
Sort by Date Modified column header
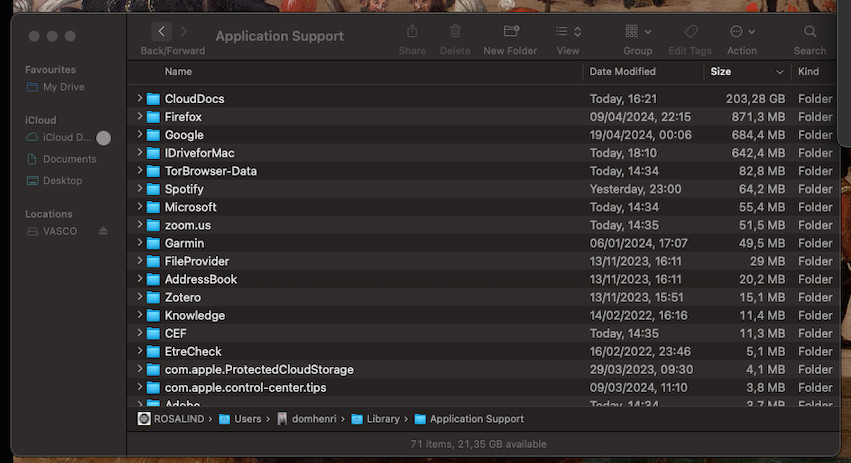[x=623, y=72]
